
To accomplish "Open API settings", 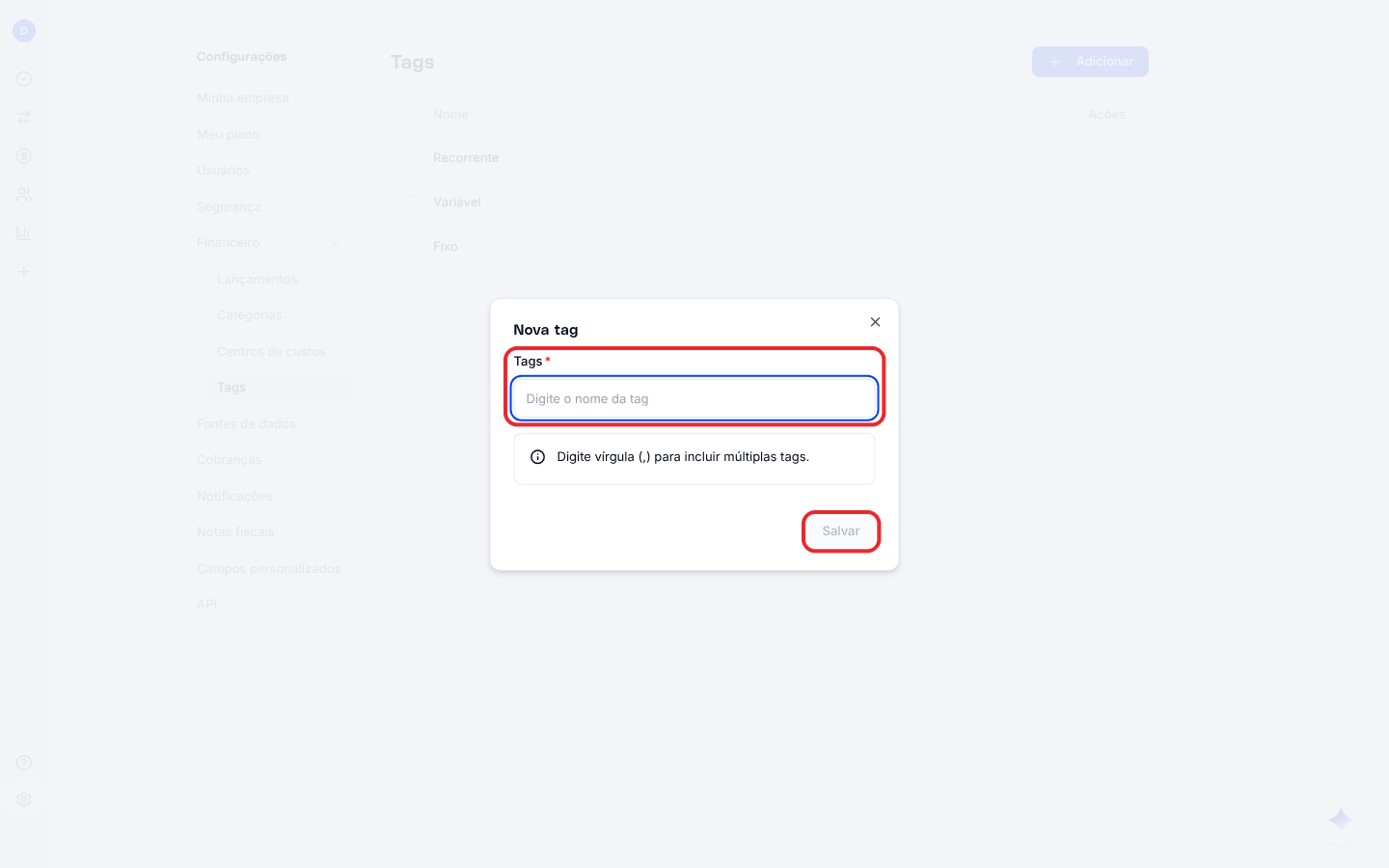I will pyautogui.click(x=206, y=605).
